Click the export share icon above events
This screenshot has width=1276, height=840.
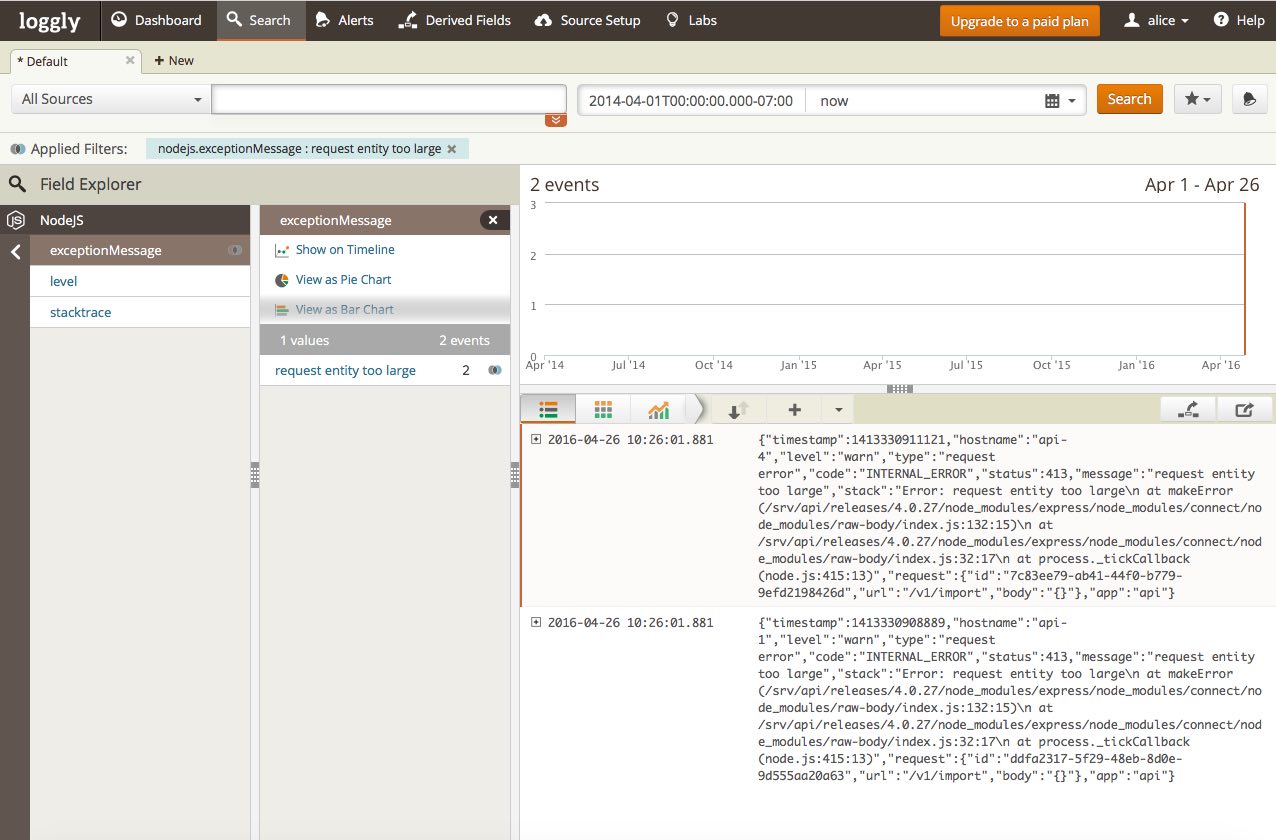tap(1244, 409)
